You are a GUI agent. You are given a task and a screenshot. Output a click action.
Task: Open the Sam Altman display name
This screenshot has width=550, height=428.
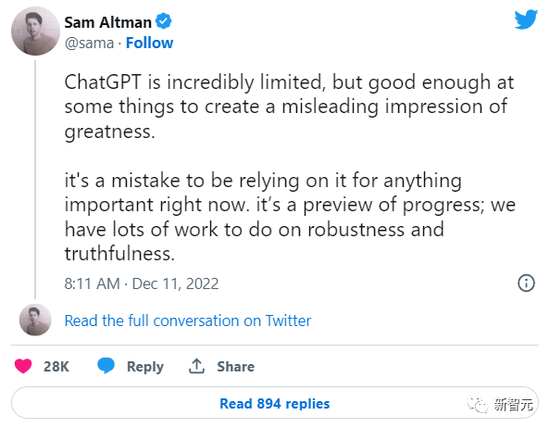pyautogui.click(x=108, y=22)
